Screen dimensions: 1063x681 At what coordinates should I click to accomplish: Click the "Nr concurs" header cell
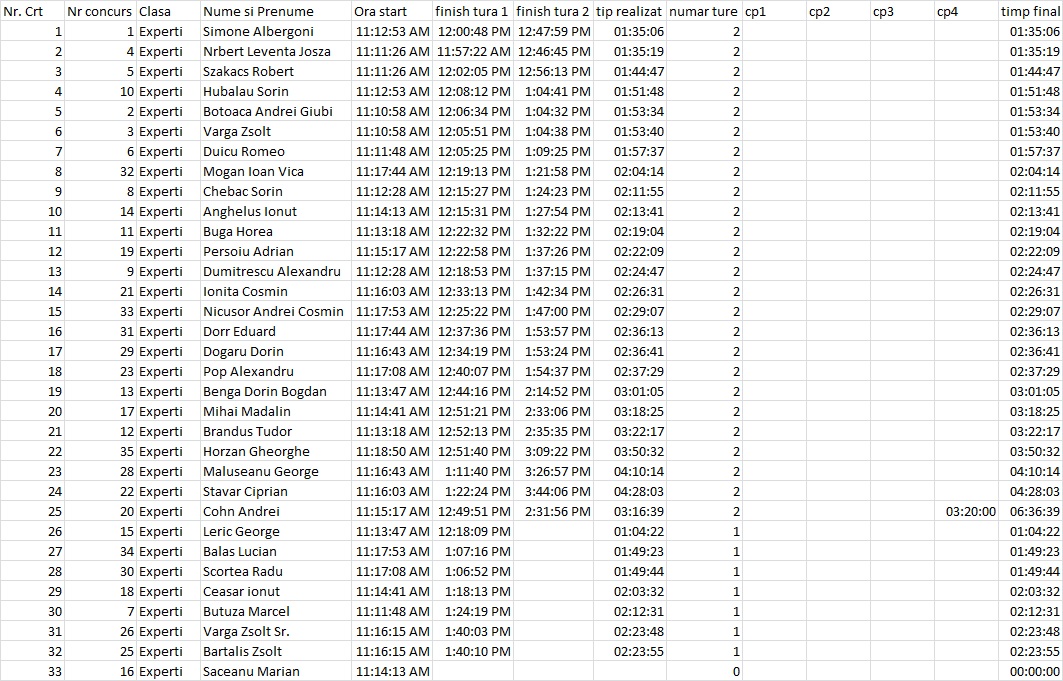[x=99, y=11]
